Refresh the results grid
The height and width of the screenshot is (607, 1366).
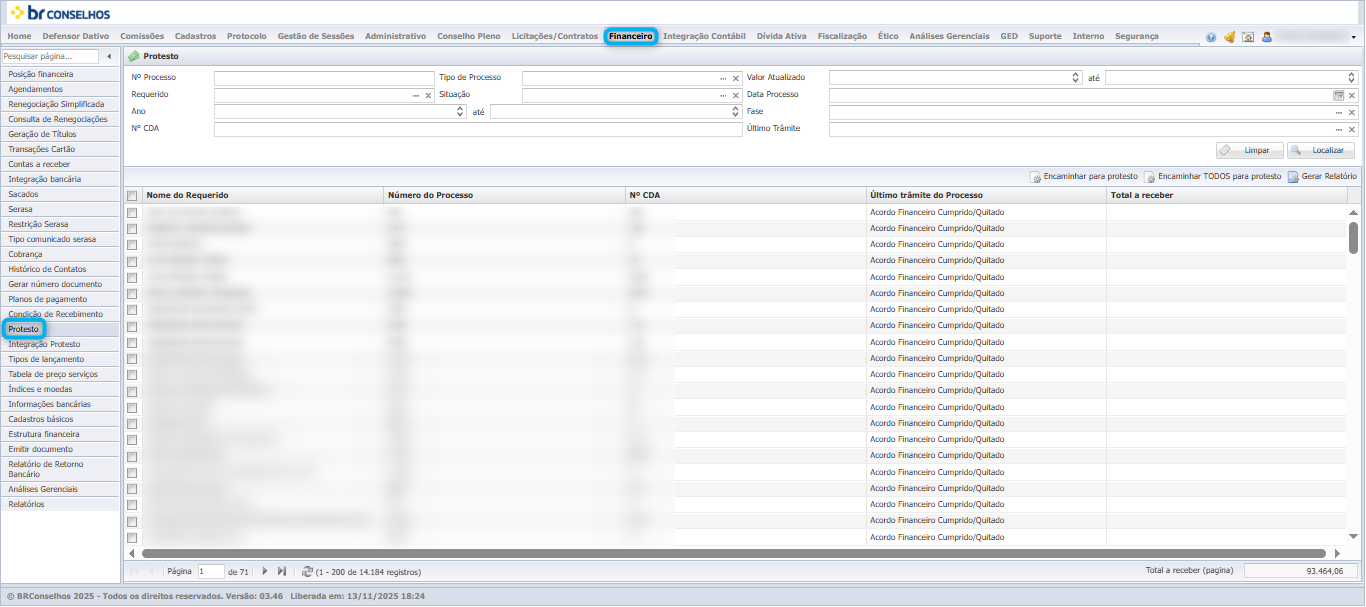click(307, 571)
